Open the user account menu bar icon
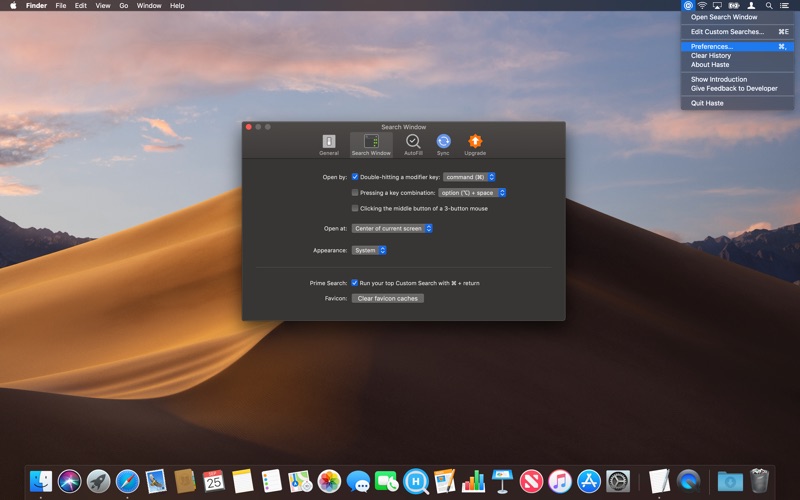Image resolution: width=800 pixels, height=500 pixels. click(751, 6)
